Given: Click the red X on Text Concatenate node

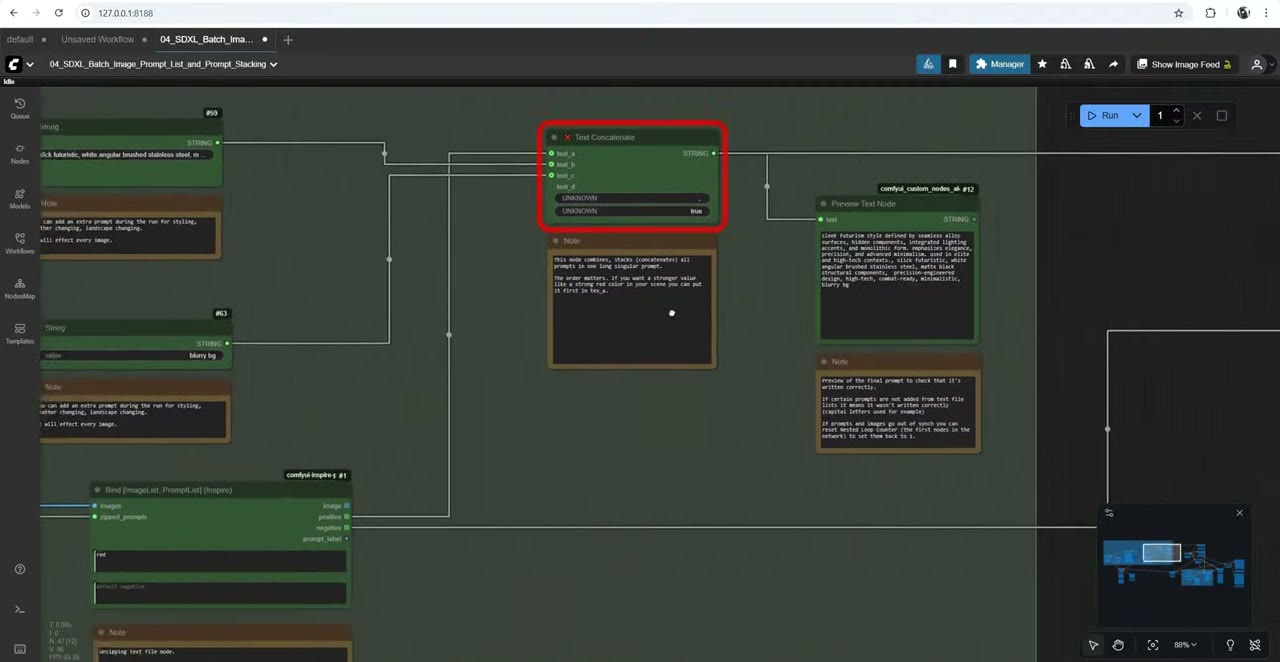Looking at the screenshot, I should pos(567,138).
